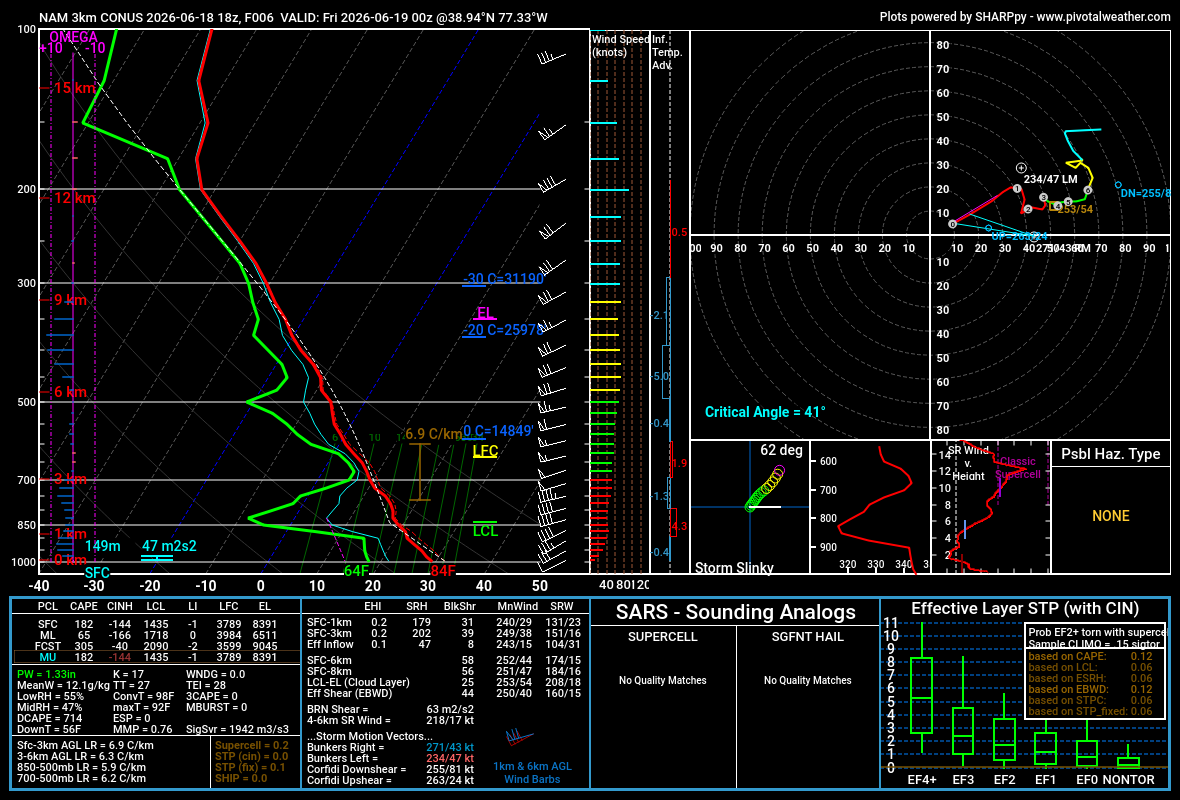Click the based on CAPE: 0.12 line

(1090, 656)
